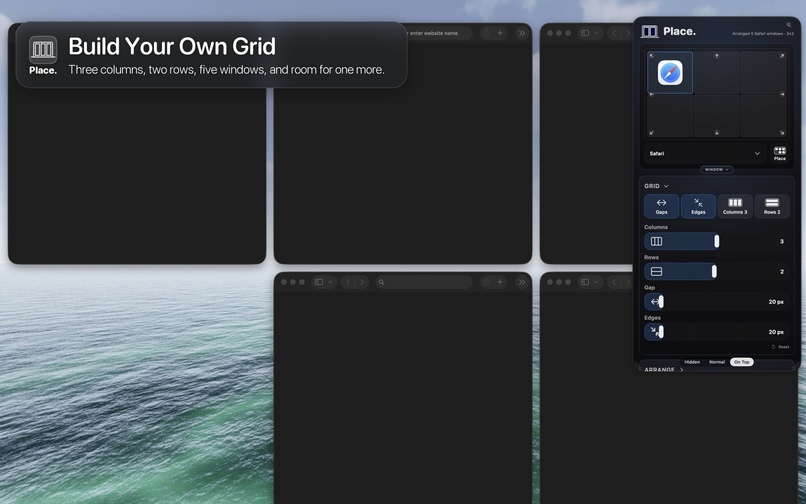Open sidebar dropdown chevron in upper right Safari window

pyautogui.click(x=596, y=33)
